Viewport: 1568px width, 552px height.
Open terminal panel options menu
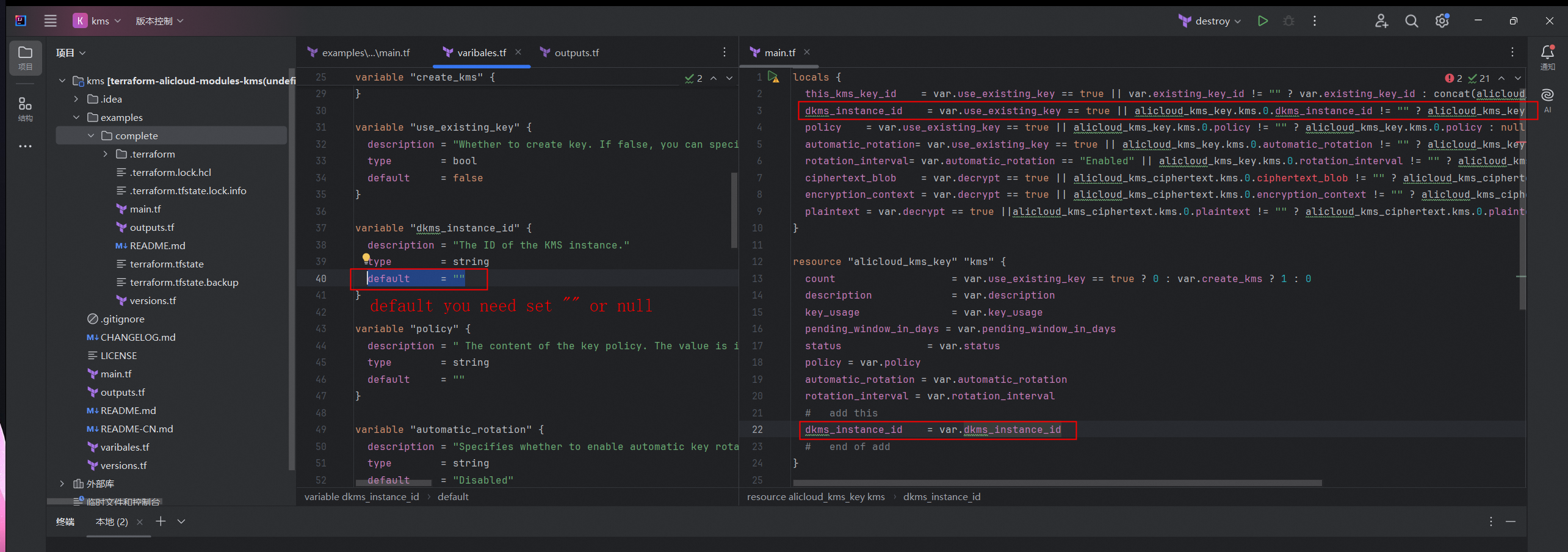pyautogui.click(x=1491, y=521)
